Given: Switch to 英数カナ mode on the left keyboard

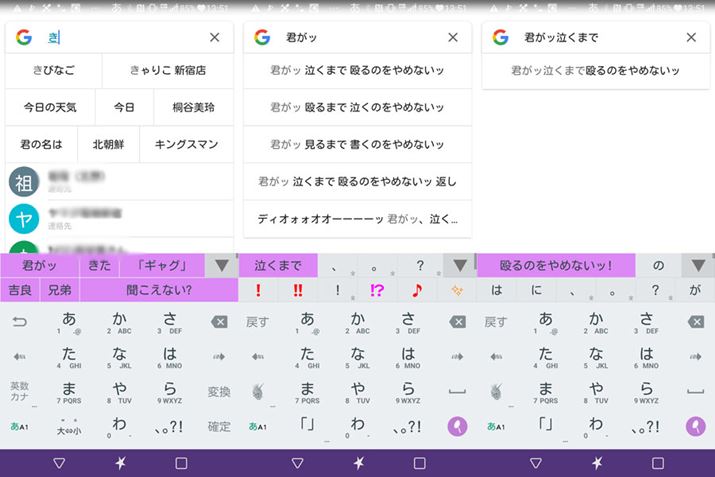Looking at the screenshot, I should tap(20, 390).
